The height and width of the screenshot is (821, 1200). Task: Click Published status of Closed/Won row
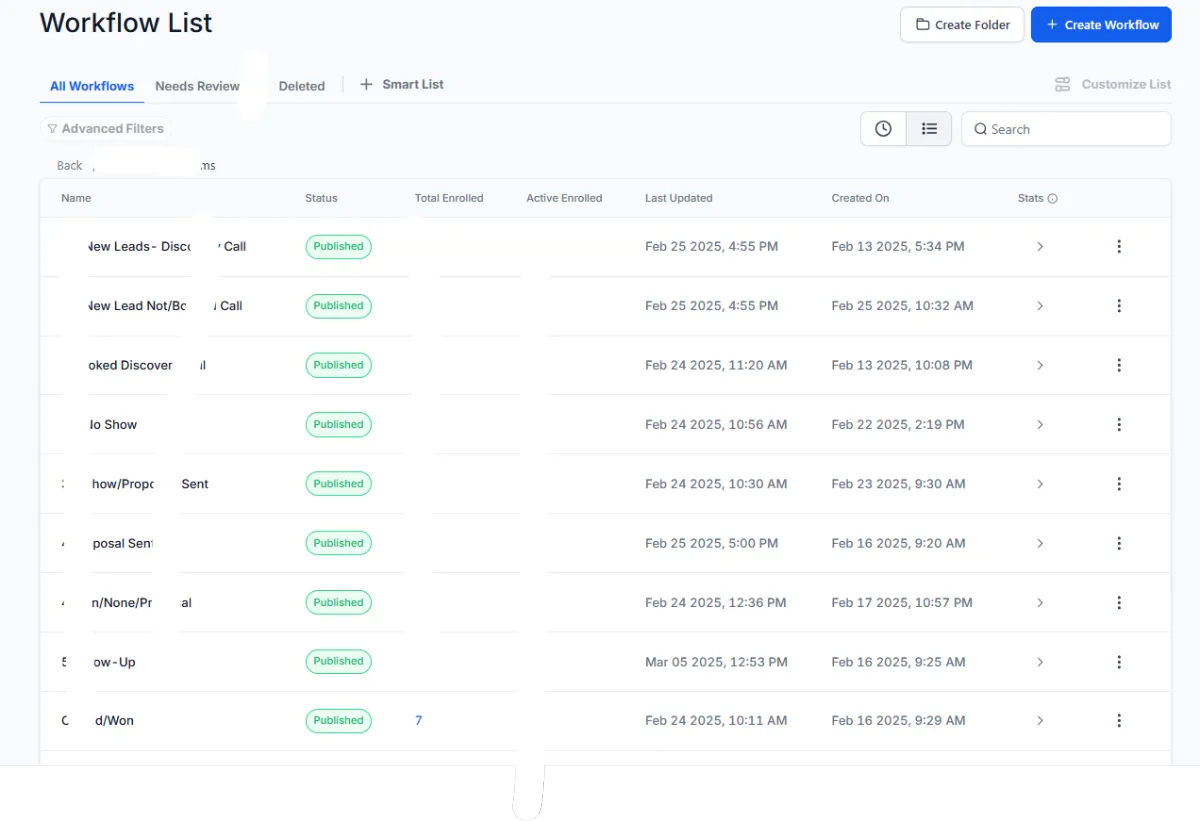(338, 720)
